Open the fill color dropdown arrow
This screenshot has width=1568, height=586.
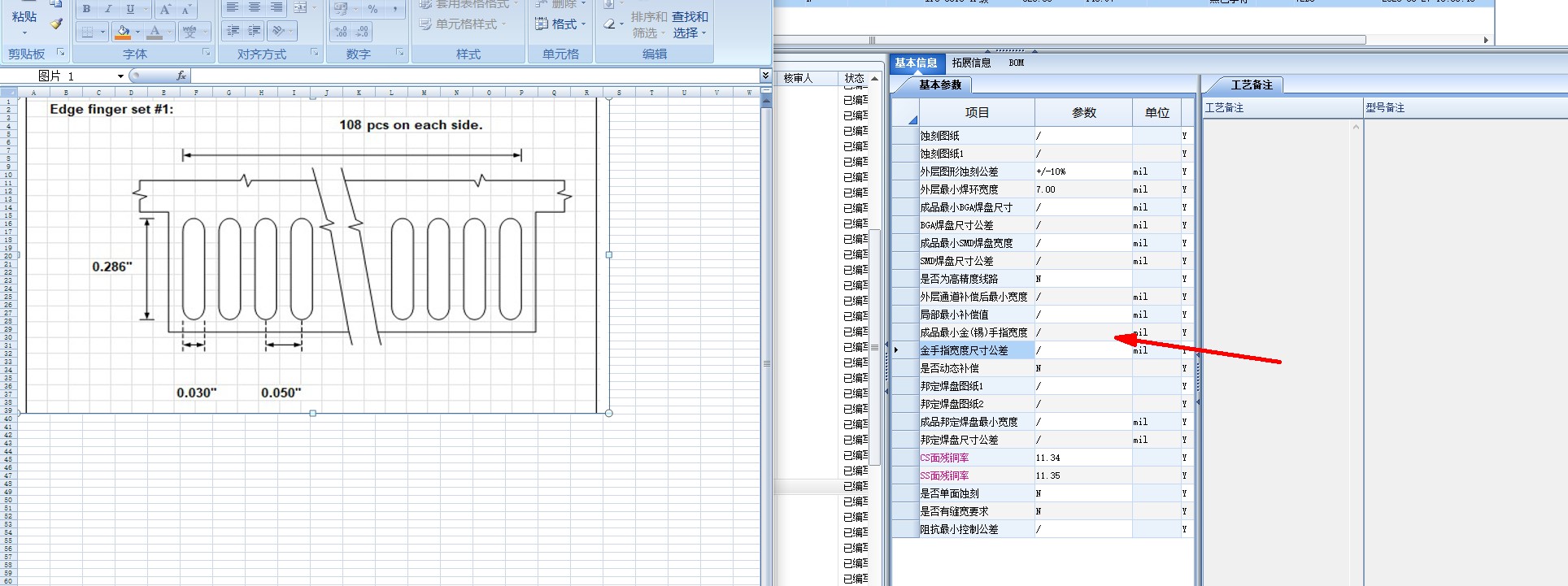pyautogui.click(x=137, y=32)
